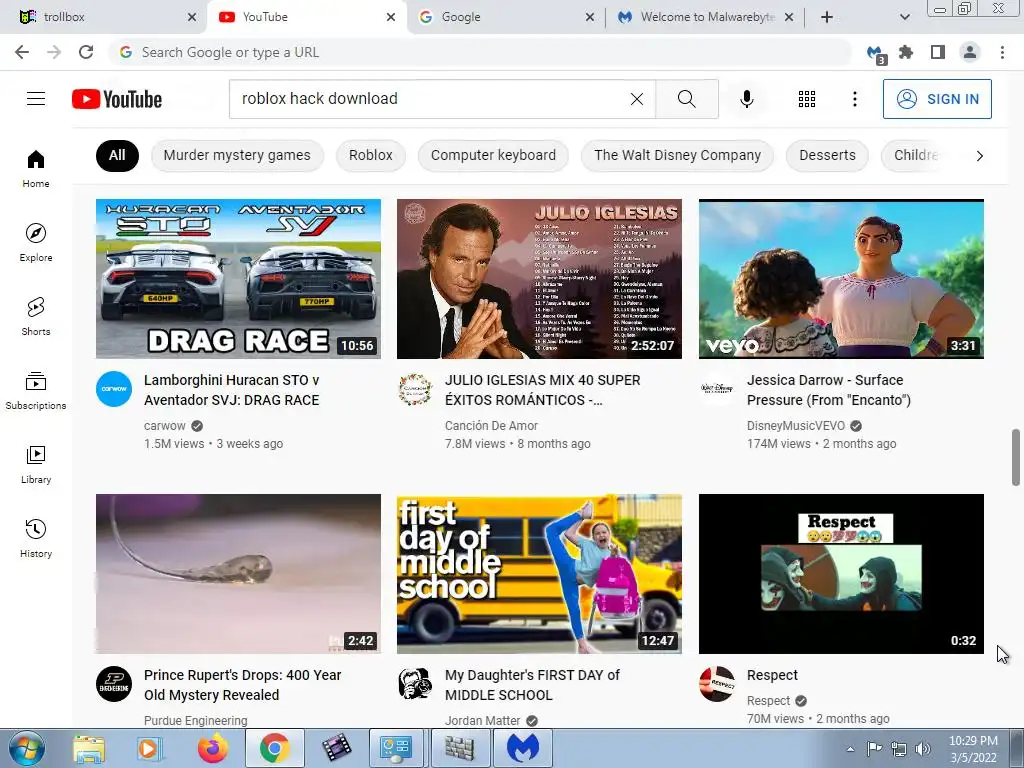Clear the search box with the X
This screenshot has width=1024, height=768.
point(637,99)
